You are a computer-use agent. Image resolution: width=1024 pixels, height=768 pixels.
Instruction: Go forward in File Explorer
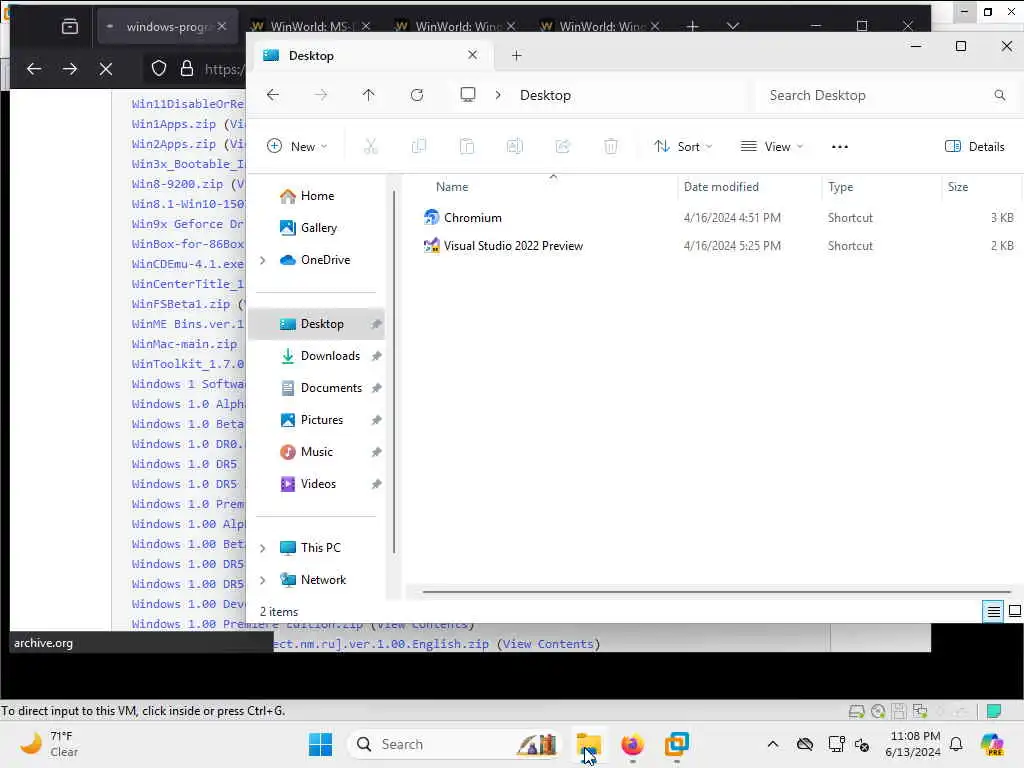pyautogui.click(x=321, y=95)
